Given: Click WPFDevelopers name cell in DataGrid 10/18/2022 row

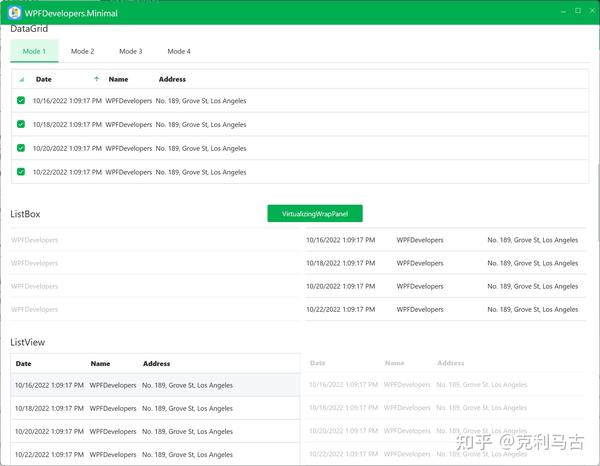Looking at the screenshot, I should (x=129, y=124).
